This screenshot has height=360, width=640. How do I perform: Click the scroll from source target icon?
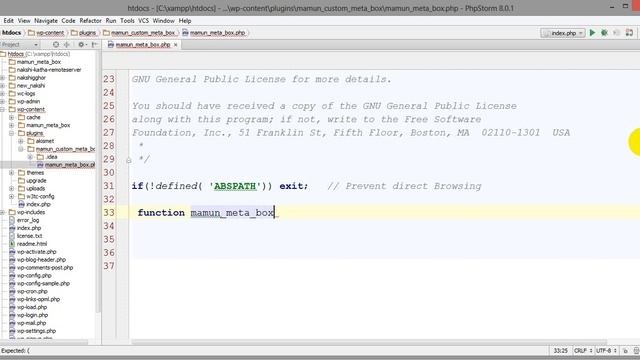pyautogui.click(x=56, y=44)
